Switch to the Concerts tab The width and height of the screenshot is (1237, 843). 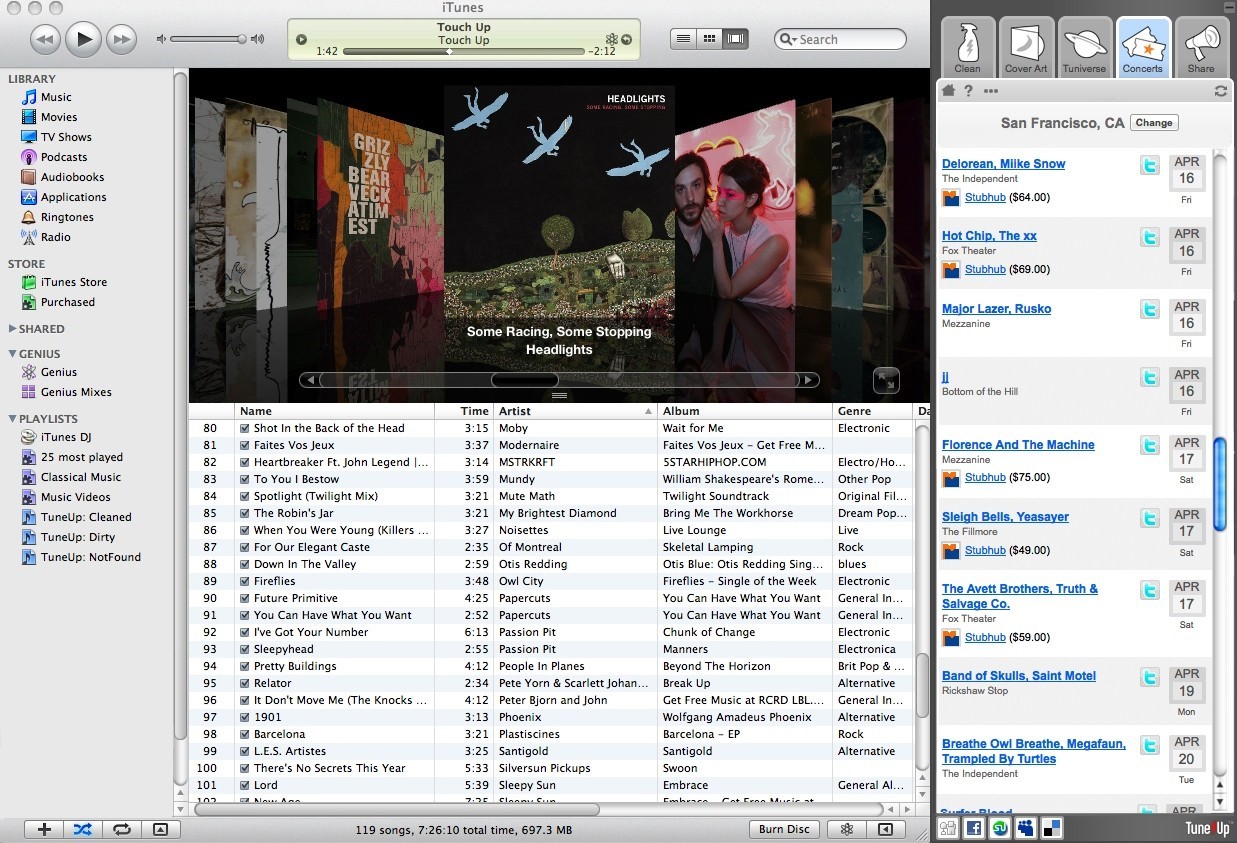pyautogui.click(x=1143, y=46)
